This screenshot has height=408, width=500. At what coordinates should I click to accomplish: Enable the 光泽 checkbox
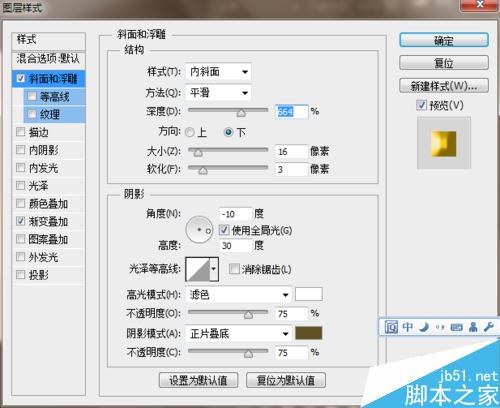pos(21,185)
